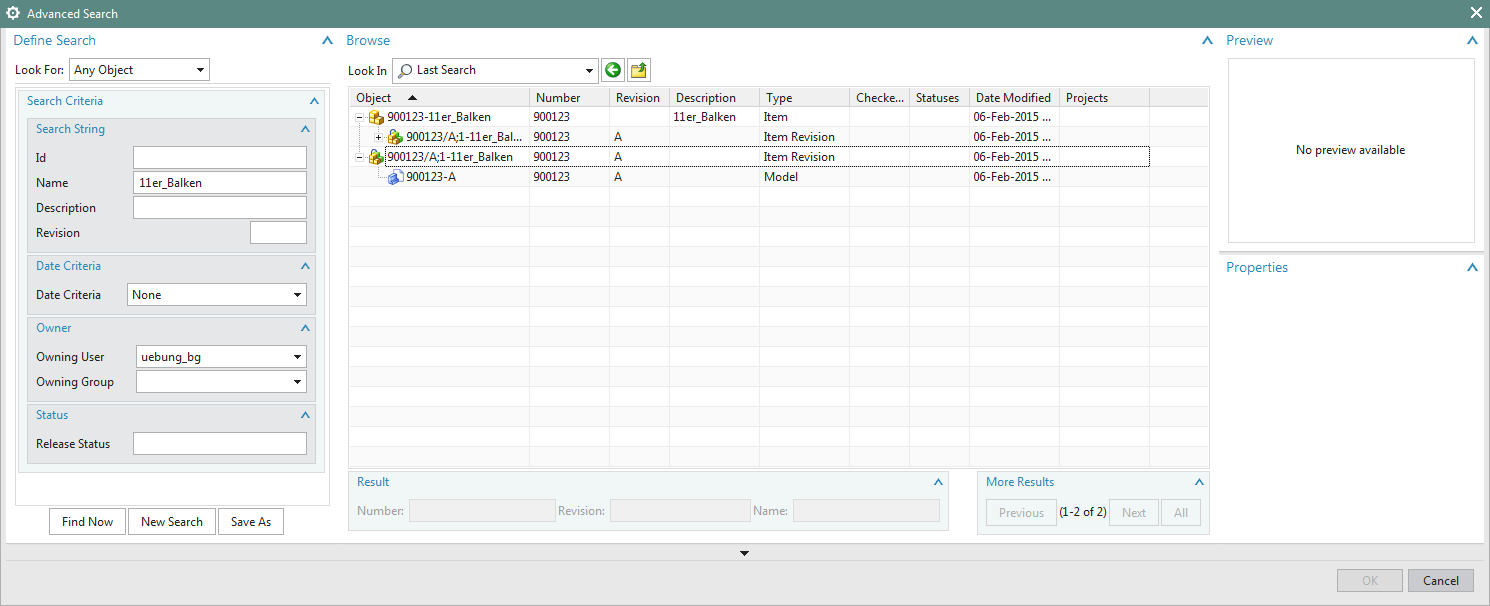Collapse the Properties panel
Viewport: 1490px width, 606px height.
click(1471, 268)
